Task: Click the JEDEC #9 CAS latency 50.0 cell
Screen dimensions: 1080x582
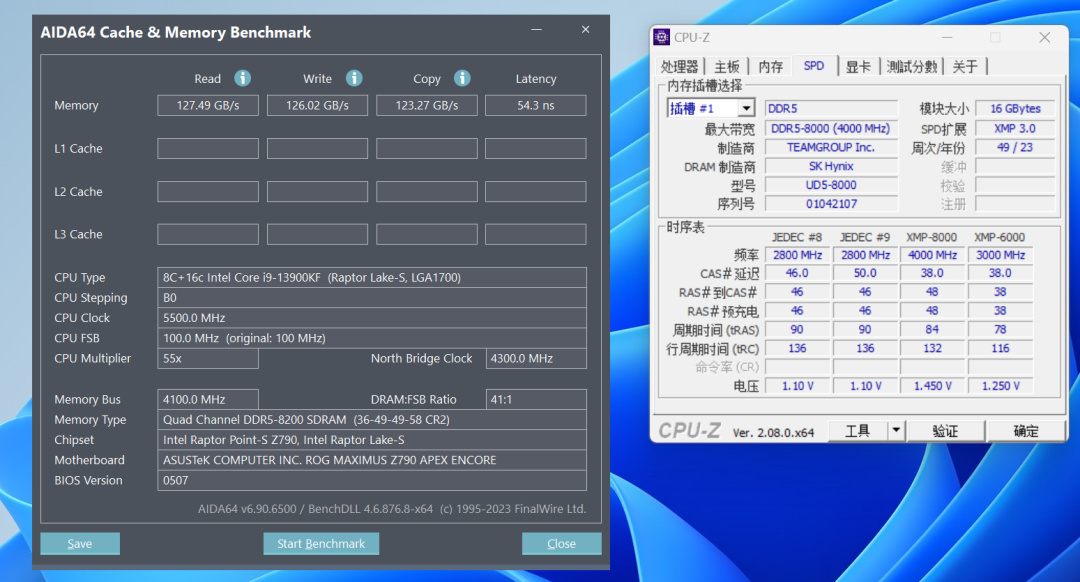Action: click(865, 273)
